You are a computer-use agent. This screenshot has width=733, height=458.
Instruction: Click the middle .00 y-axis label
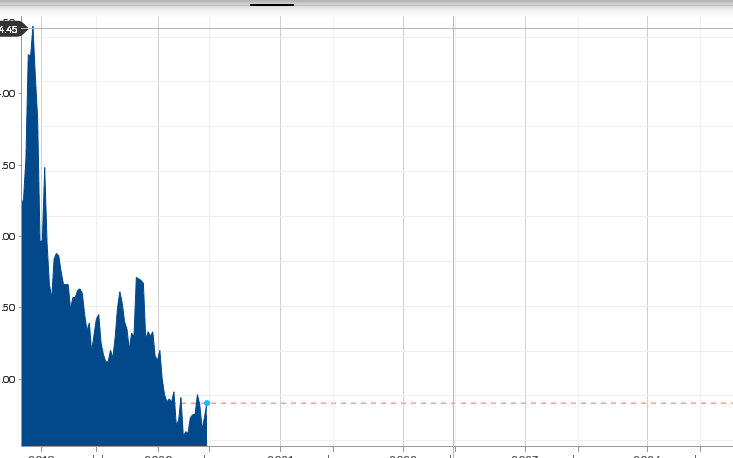(8, 237)
